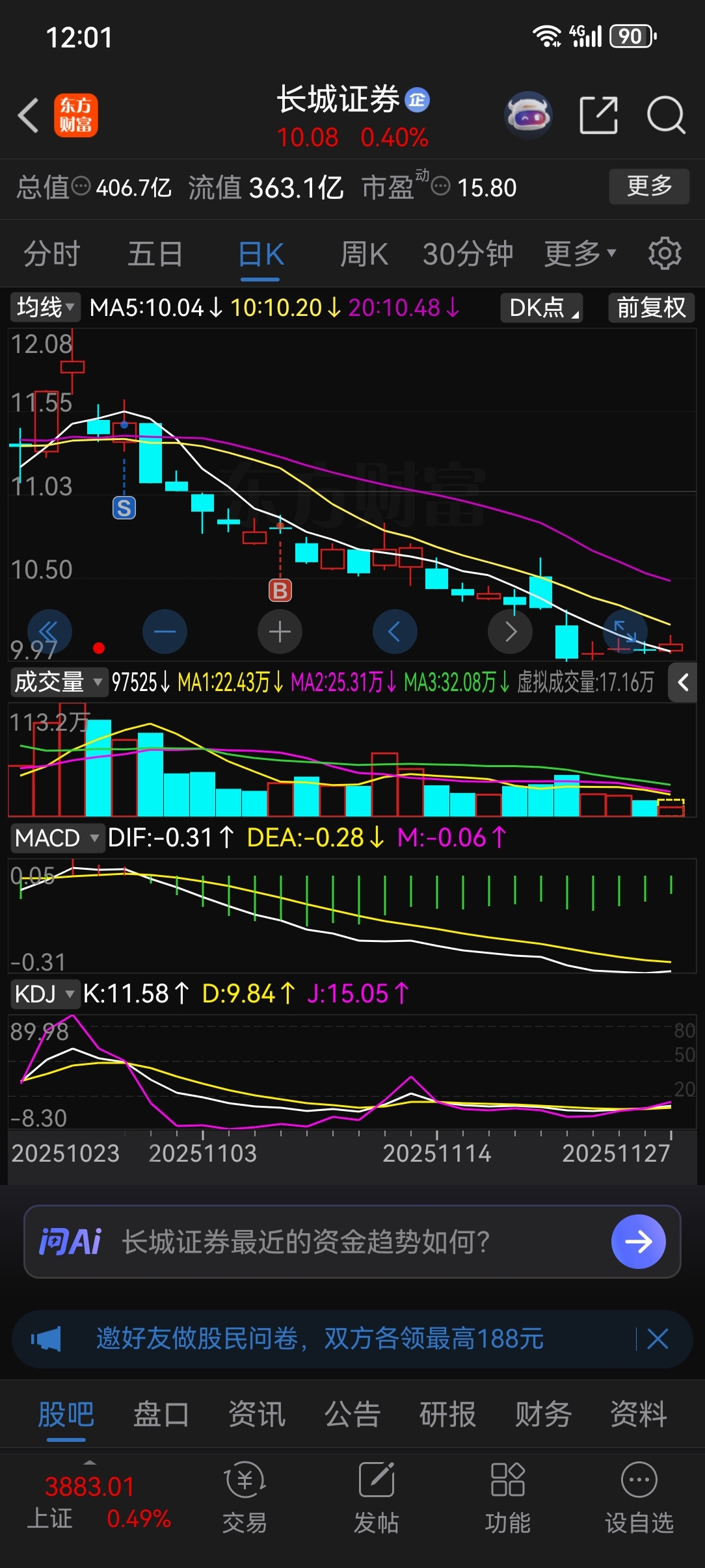The image size is (705, 1568).
Task: Tap the red dot marker near 9.97
Action: coord(99,647)
